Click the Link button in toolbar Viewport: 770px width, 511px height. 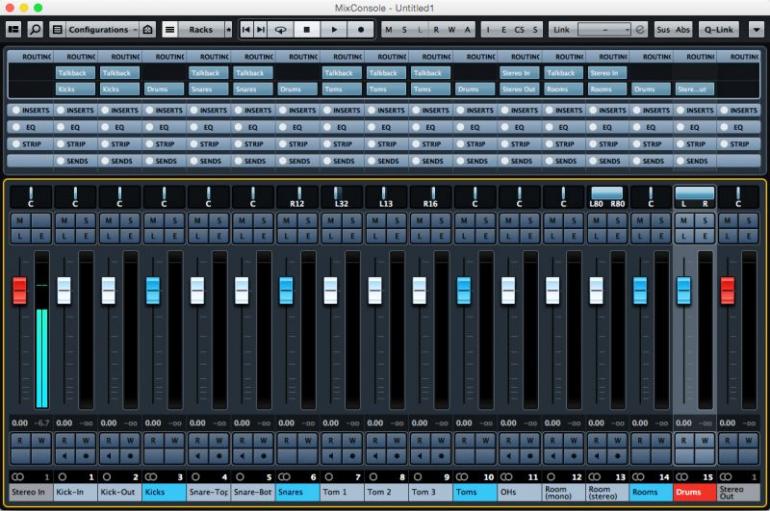pyautogui.click(x=561, y=29)
